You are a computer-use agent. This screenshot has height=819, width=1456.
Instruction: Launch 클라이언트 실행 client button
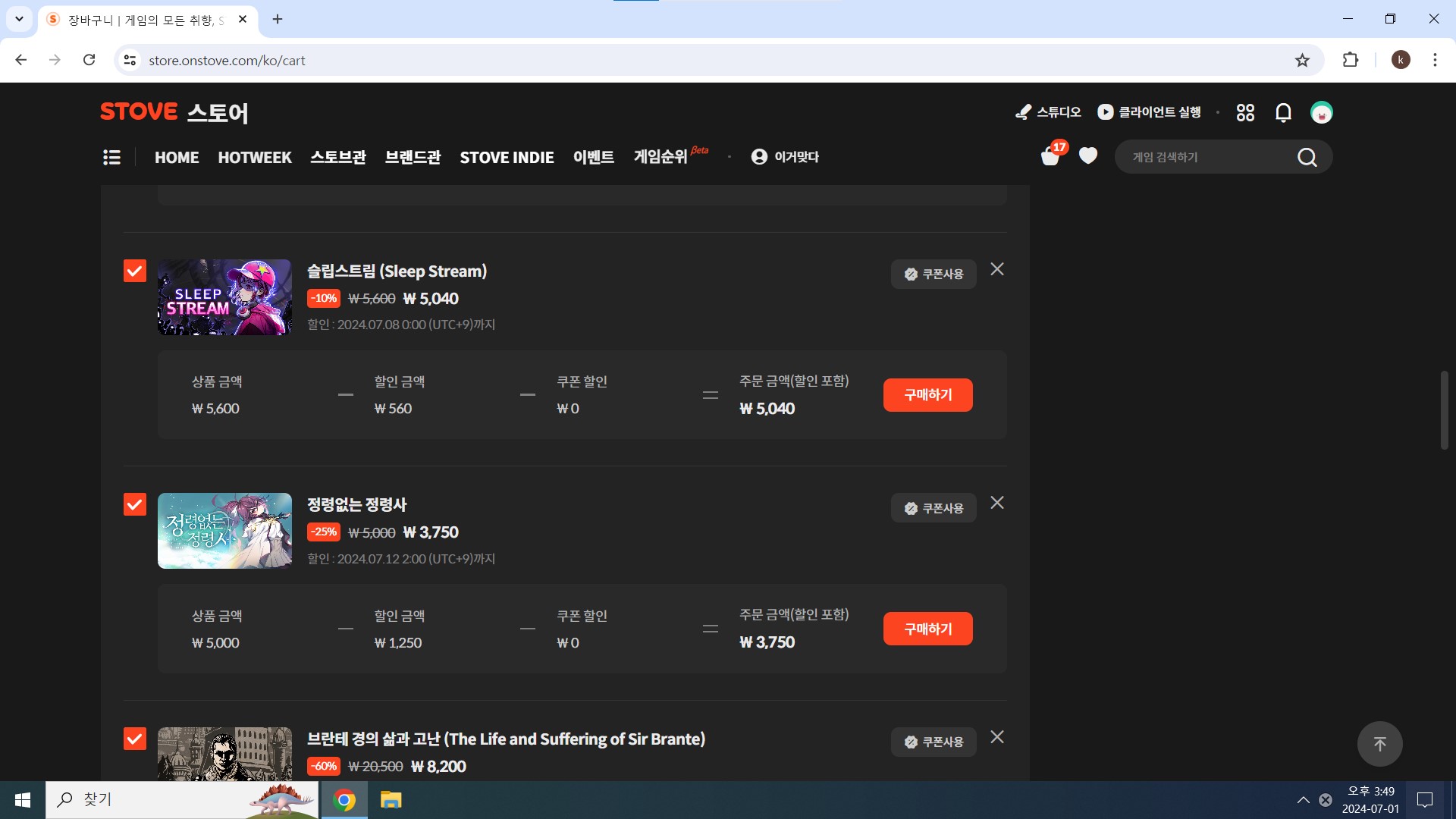(1150, 112)
